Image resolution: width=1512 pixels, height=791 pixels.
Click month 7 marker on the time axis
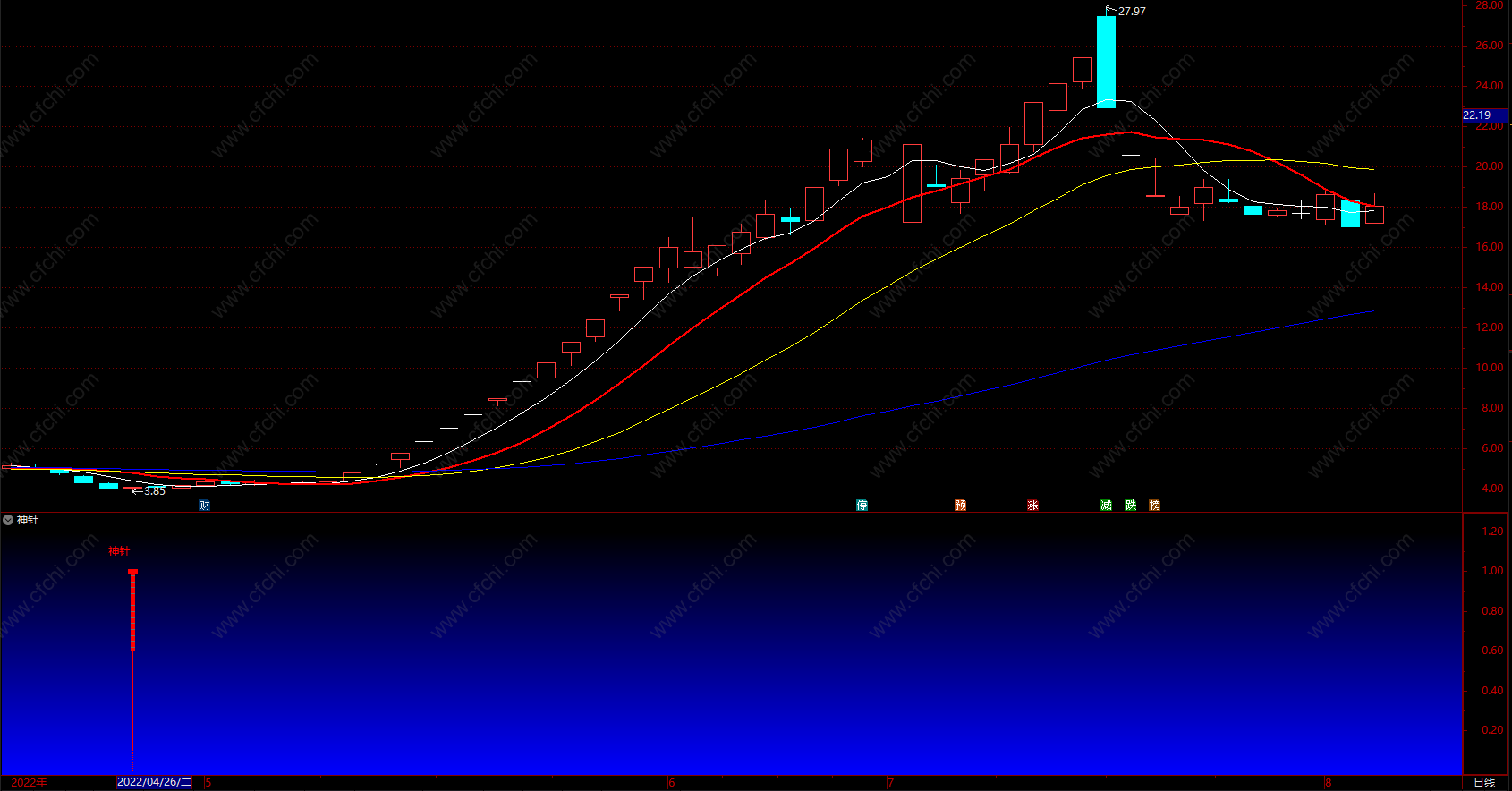tap(891, 783)
